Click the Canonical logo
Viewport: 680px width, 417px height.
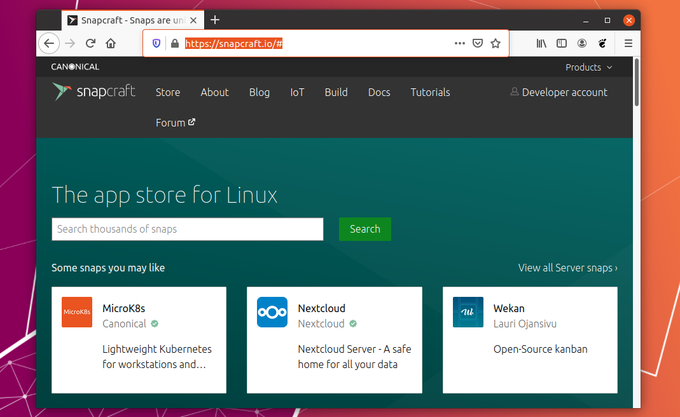tap(75, 67)
